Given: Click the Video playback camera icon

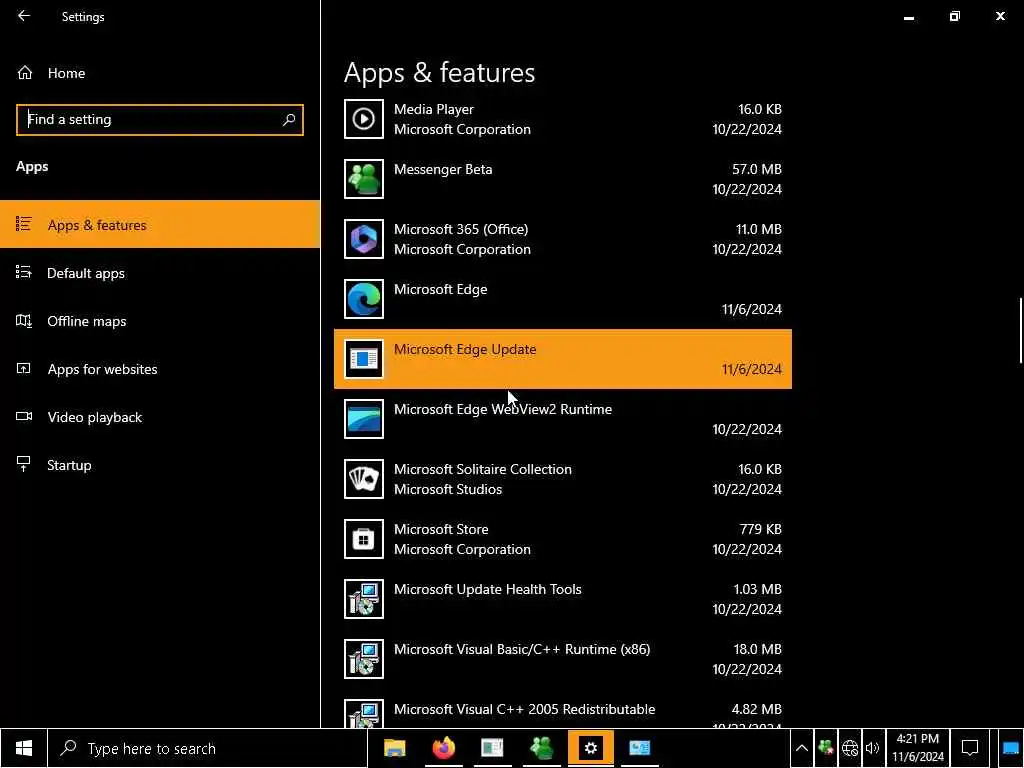Looking at the screenshot, I should [x=24, y=416].
